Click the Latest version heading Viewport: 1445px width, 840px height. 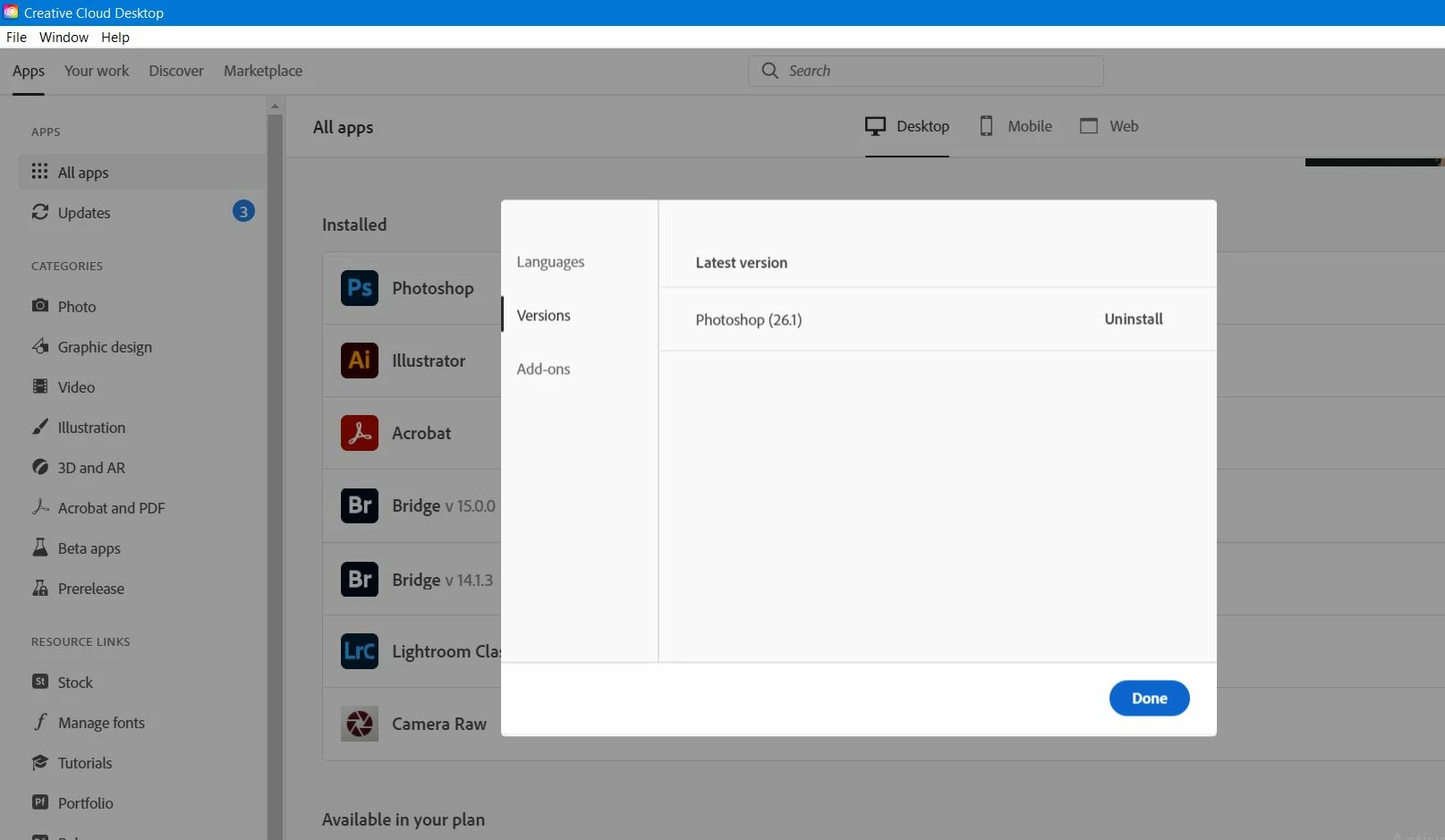point(742,263)
